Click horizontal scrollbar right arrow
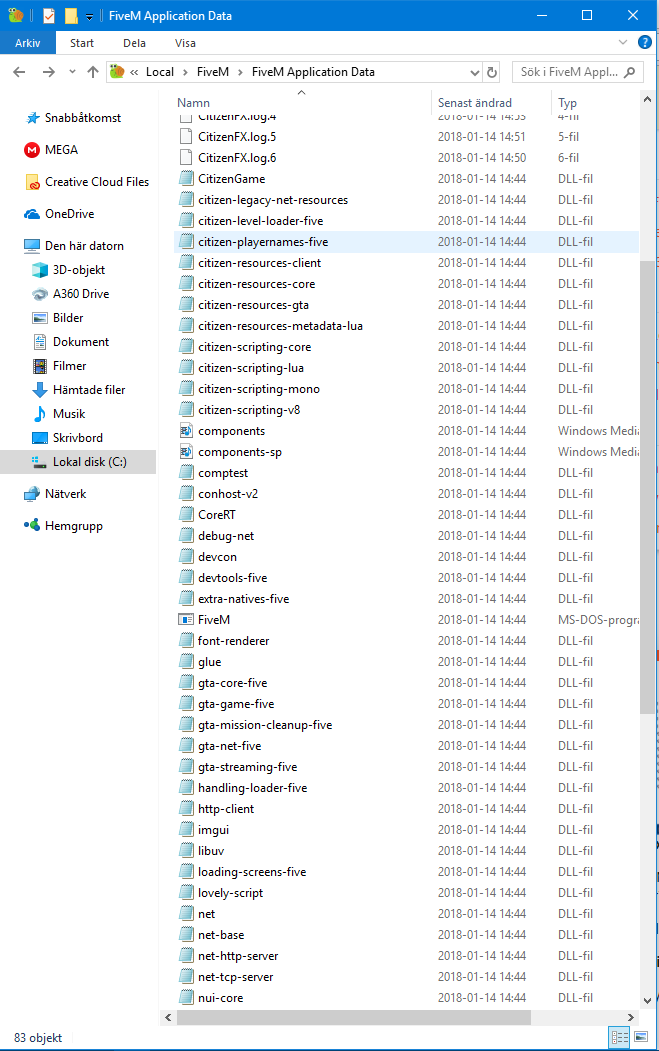Screen dimensions: 659x1051 tap(631, 1017)
